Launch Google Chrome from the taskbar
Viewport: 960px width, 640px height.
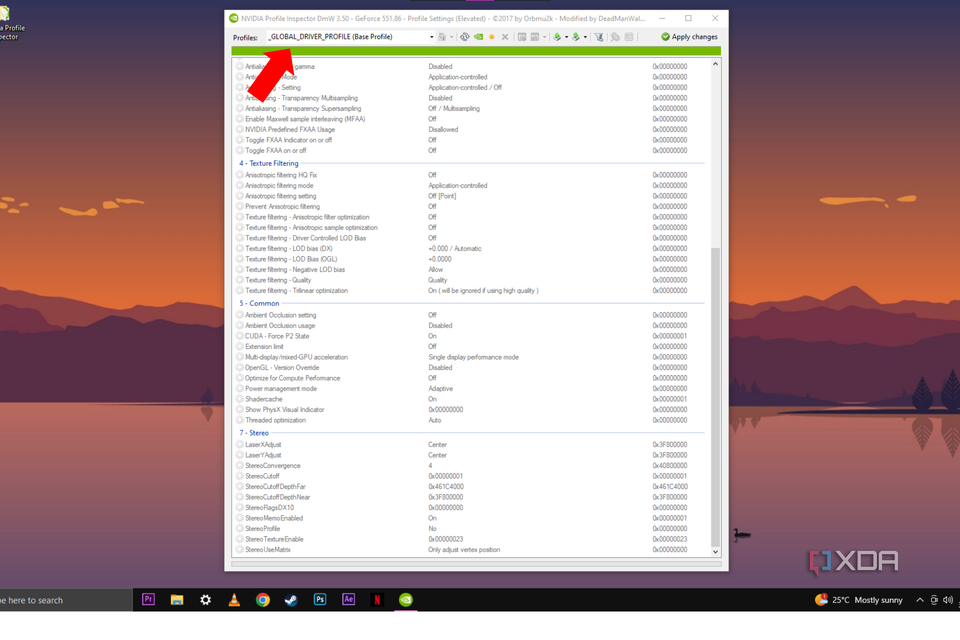pos(262,599)
